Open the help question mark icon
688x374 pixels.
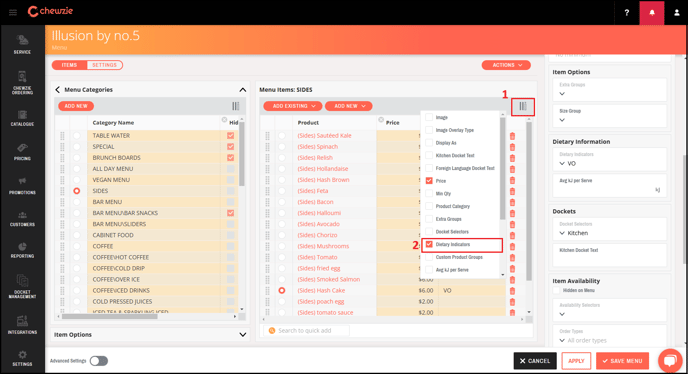tap(627, 12)
